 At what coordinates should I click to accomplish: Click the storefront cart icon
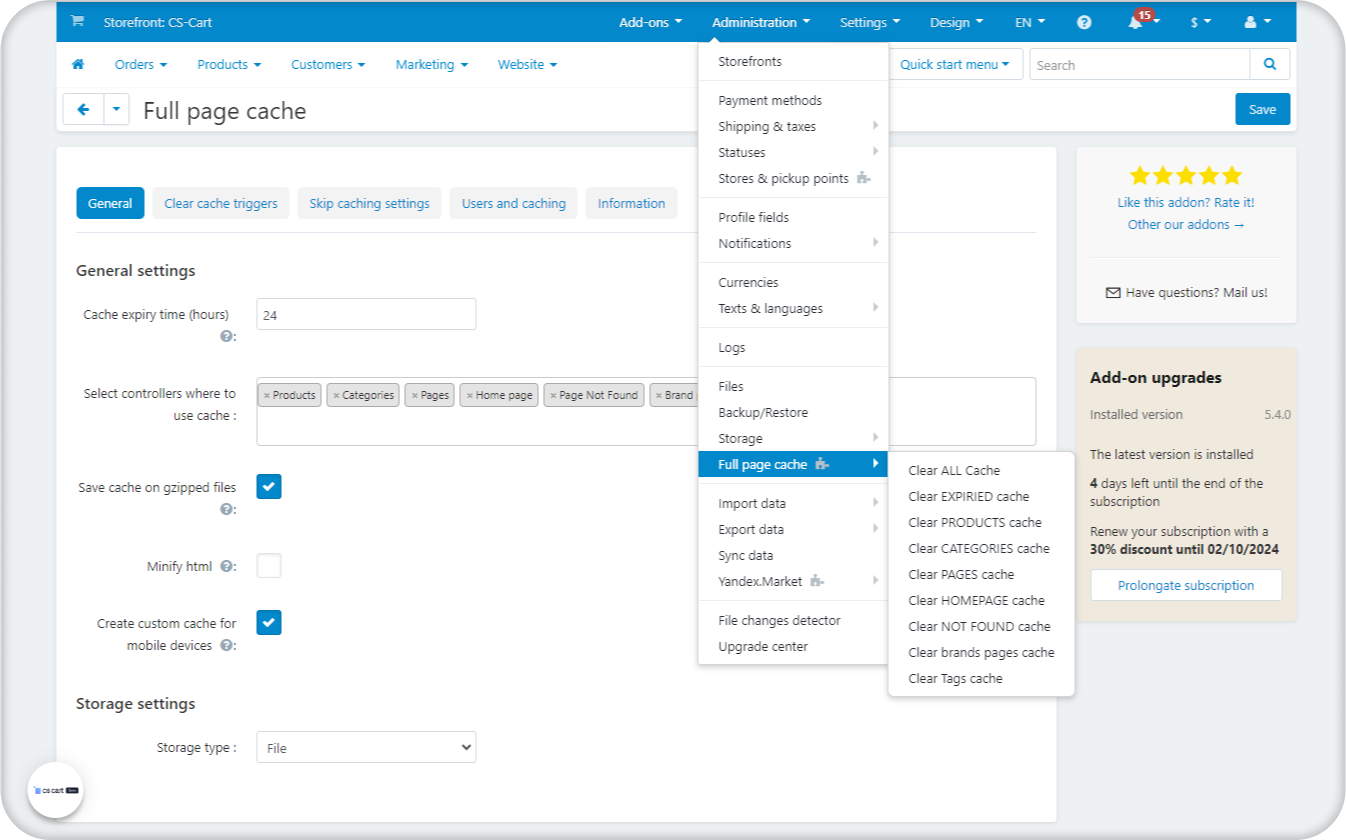pos(78,22)
